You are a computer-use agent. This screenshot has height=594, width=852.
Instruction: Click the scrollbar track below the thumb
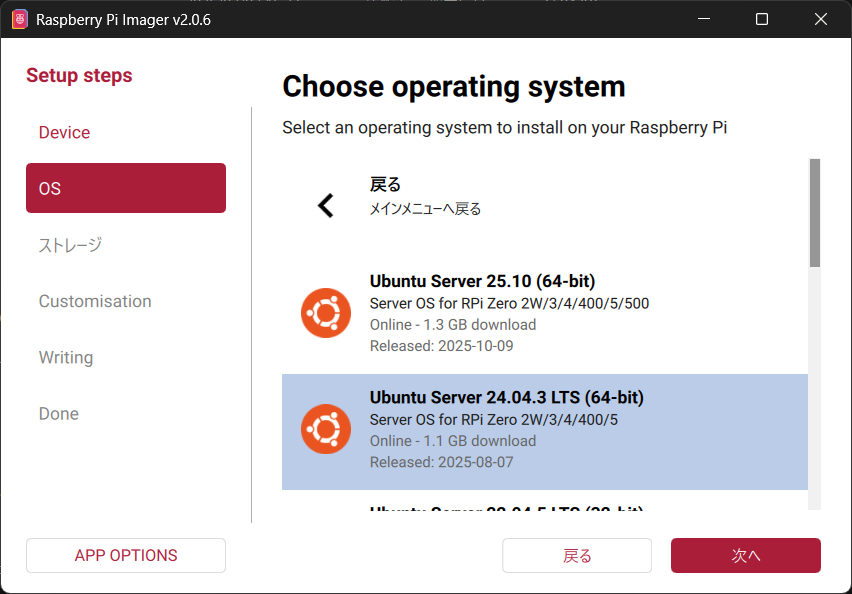pyautogui.click(x=814, y=400)
